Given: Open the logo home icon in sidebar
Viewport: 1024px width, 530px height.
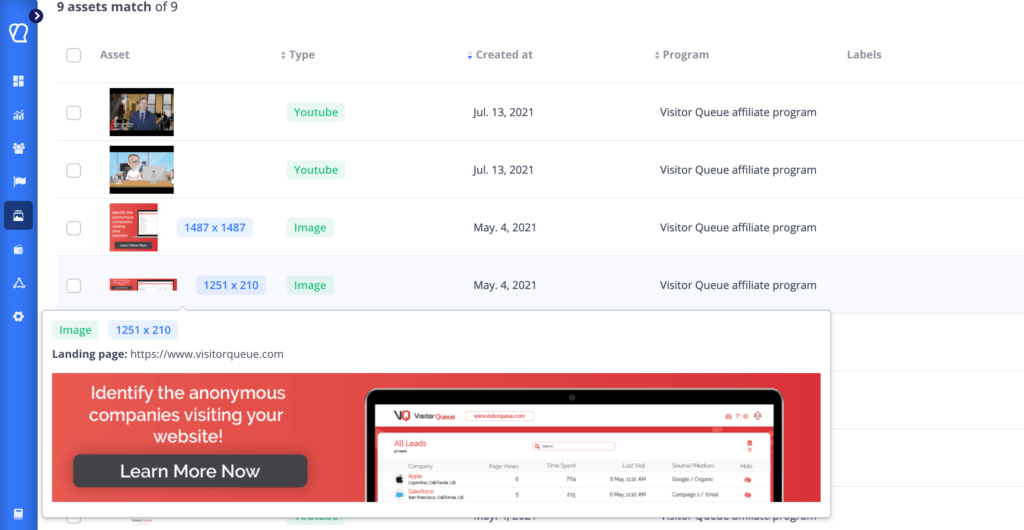Looking at the screenshot, I should 18,33.
